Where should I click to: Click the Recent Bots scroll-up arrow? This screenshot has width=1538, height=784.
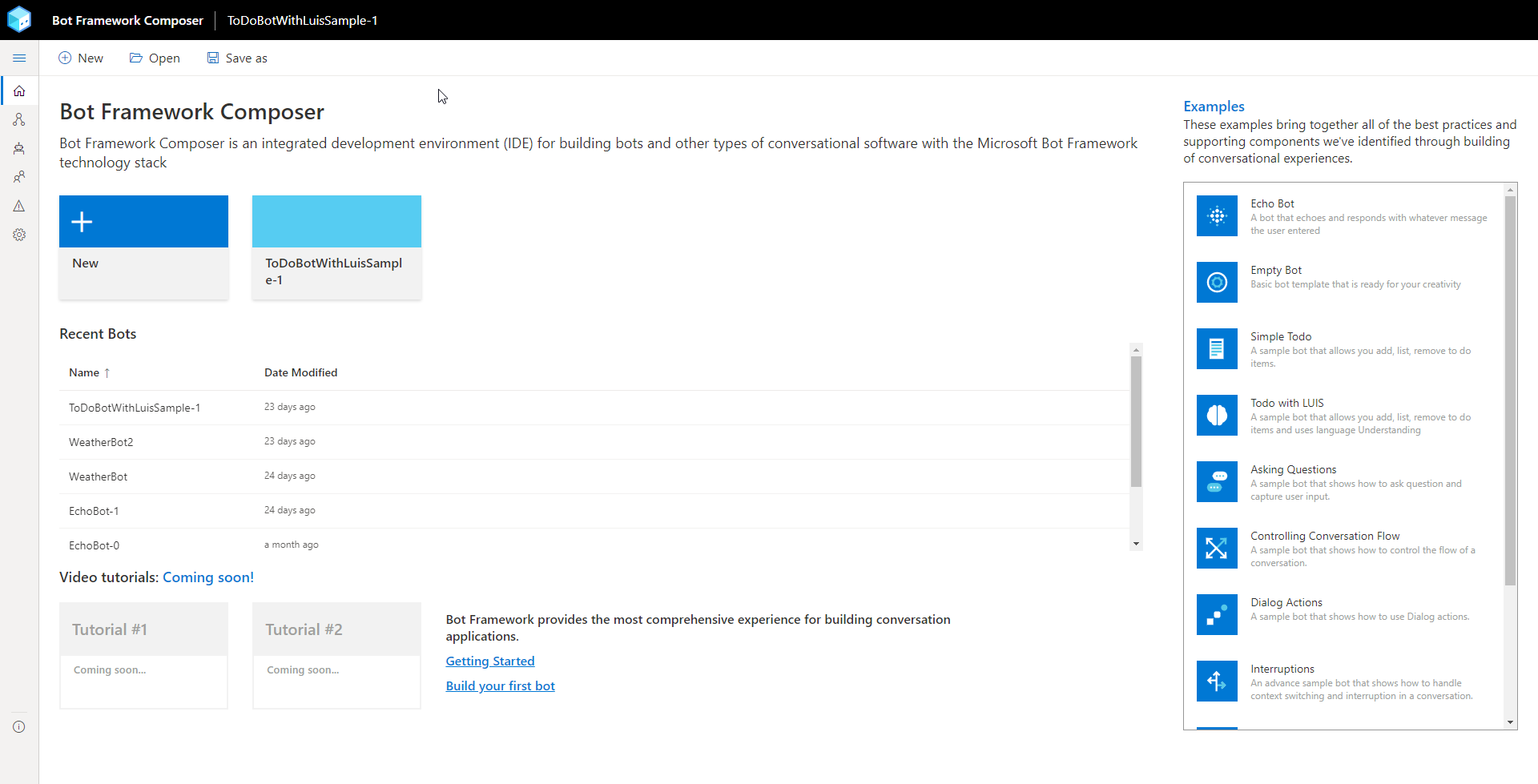pyautogui.click(x=1136, y=349)
